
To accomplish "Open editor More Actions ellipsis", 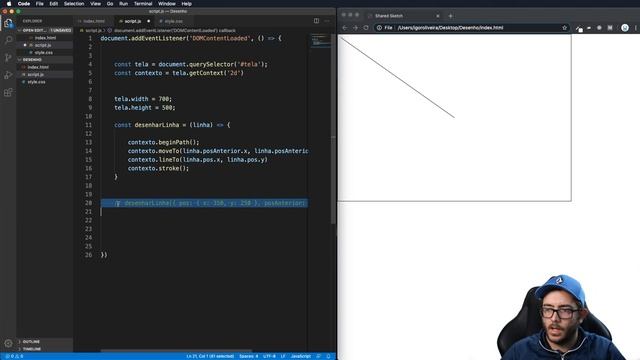I will 327,21.
